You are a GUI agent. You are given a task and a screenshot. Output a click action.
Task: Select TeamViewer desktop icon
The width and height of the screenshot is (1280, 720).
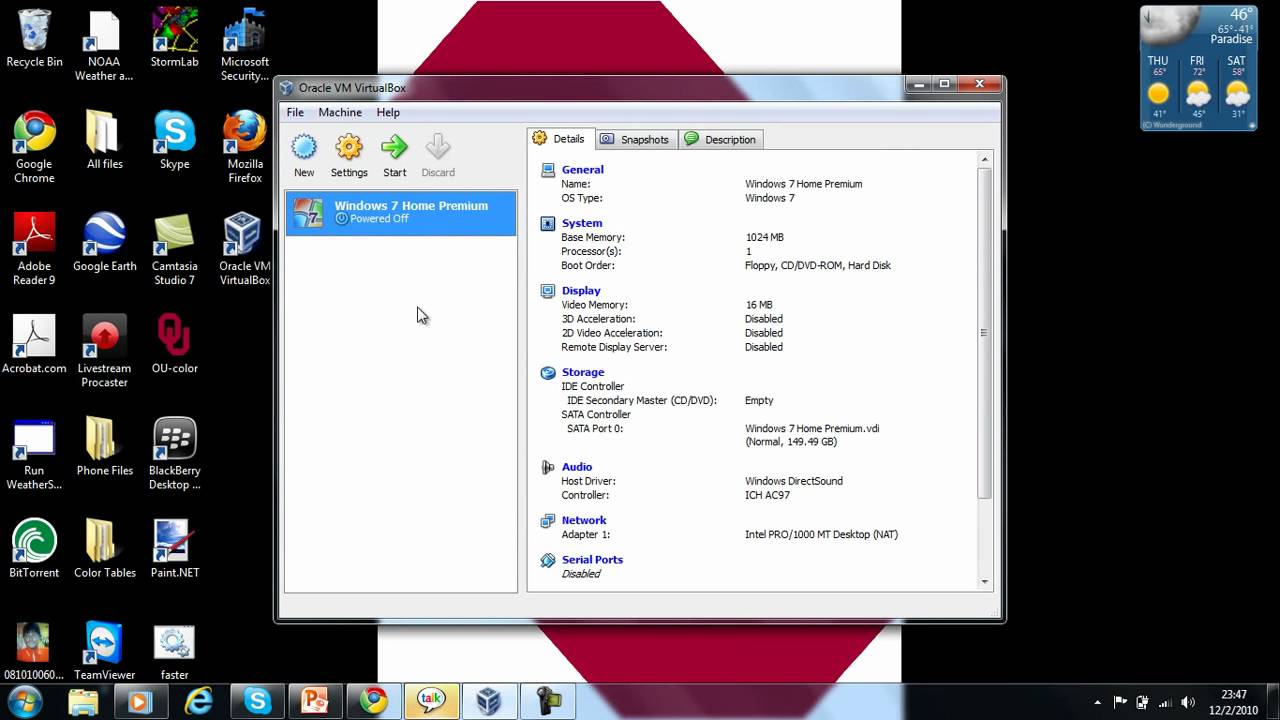[104, 650]
